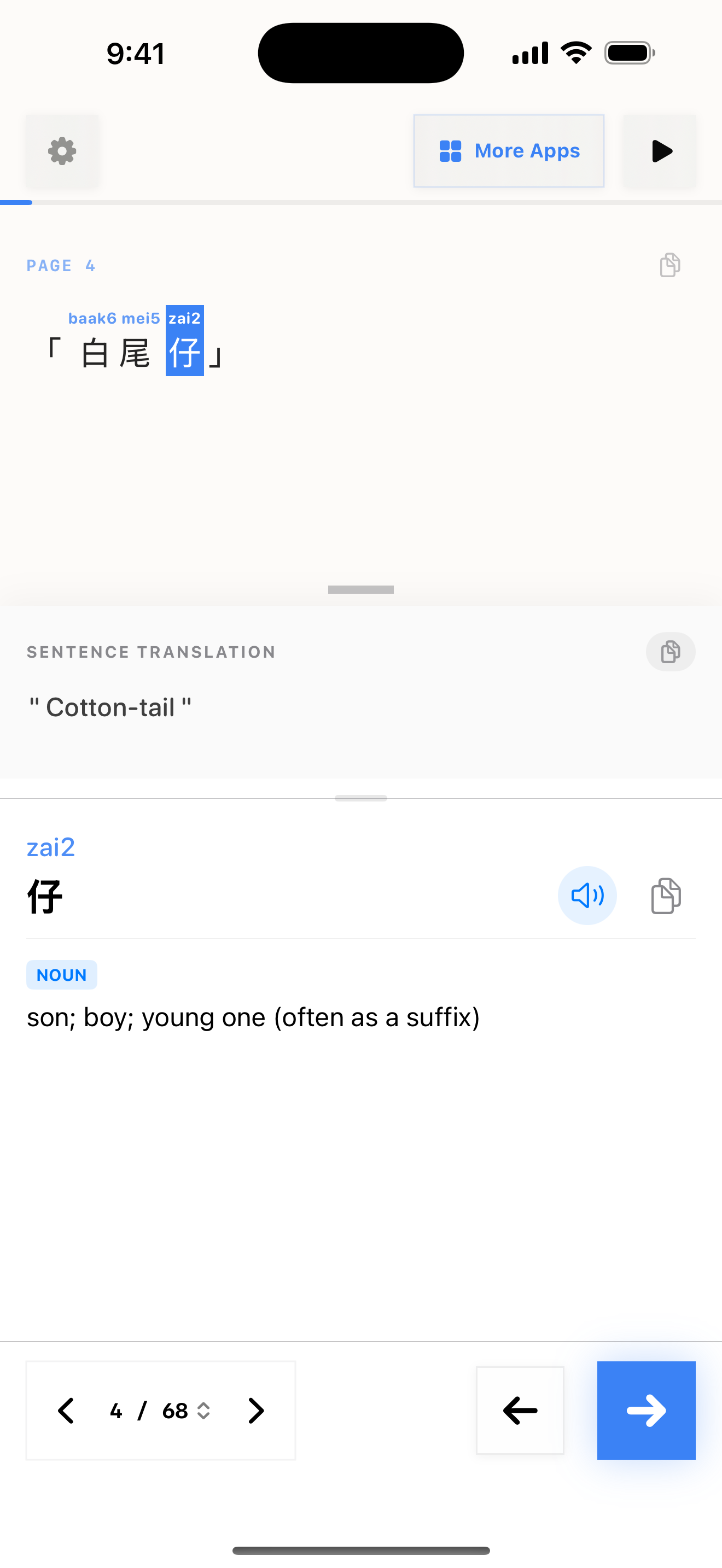Screen dimensions: 722x1568
Task: Tap the highlighted character 仔
Action: coord(184,353)
